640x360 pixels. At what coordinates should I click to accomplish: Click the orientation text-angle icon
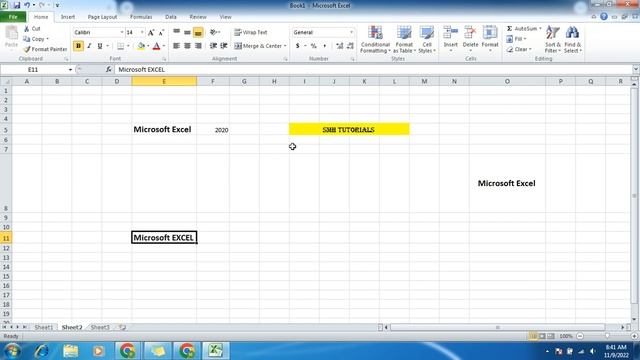(214, 32)
